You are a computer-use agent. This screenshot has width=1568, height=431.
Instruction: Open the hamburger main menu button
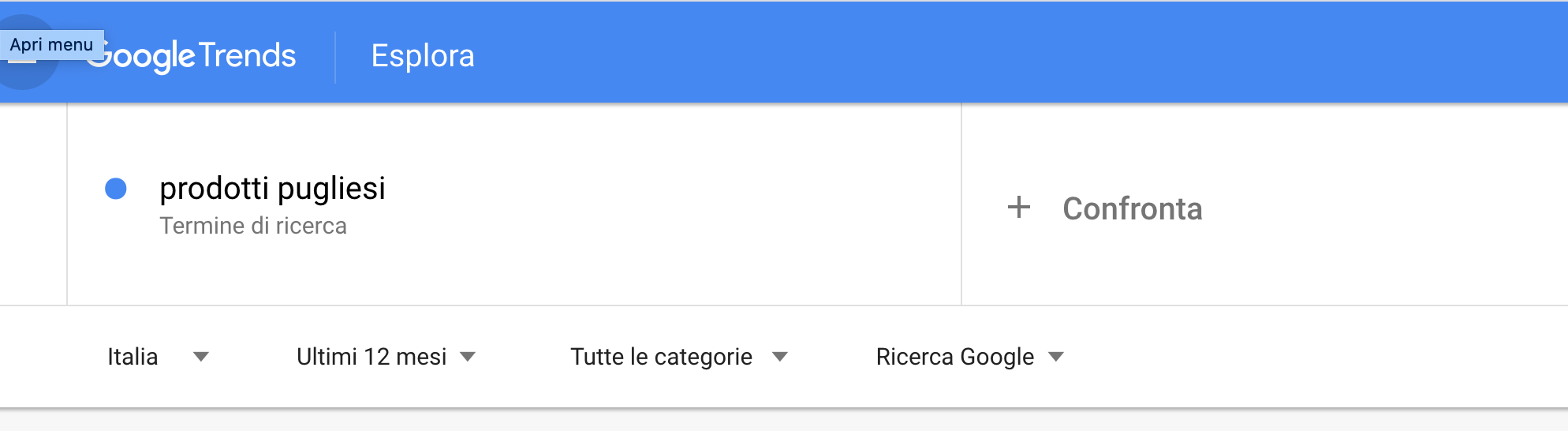coord(22,53)
